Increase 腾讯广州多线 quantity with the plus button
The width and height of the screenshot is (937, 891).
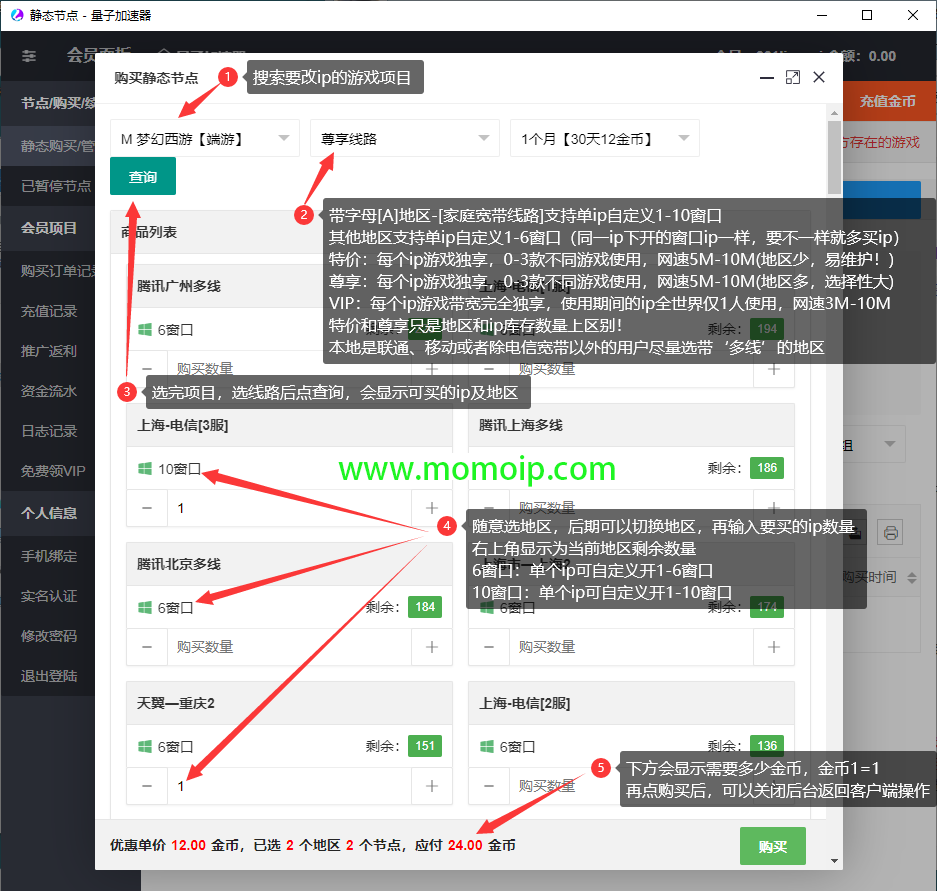coord(431,369)
